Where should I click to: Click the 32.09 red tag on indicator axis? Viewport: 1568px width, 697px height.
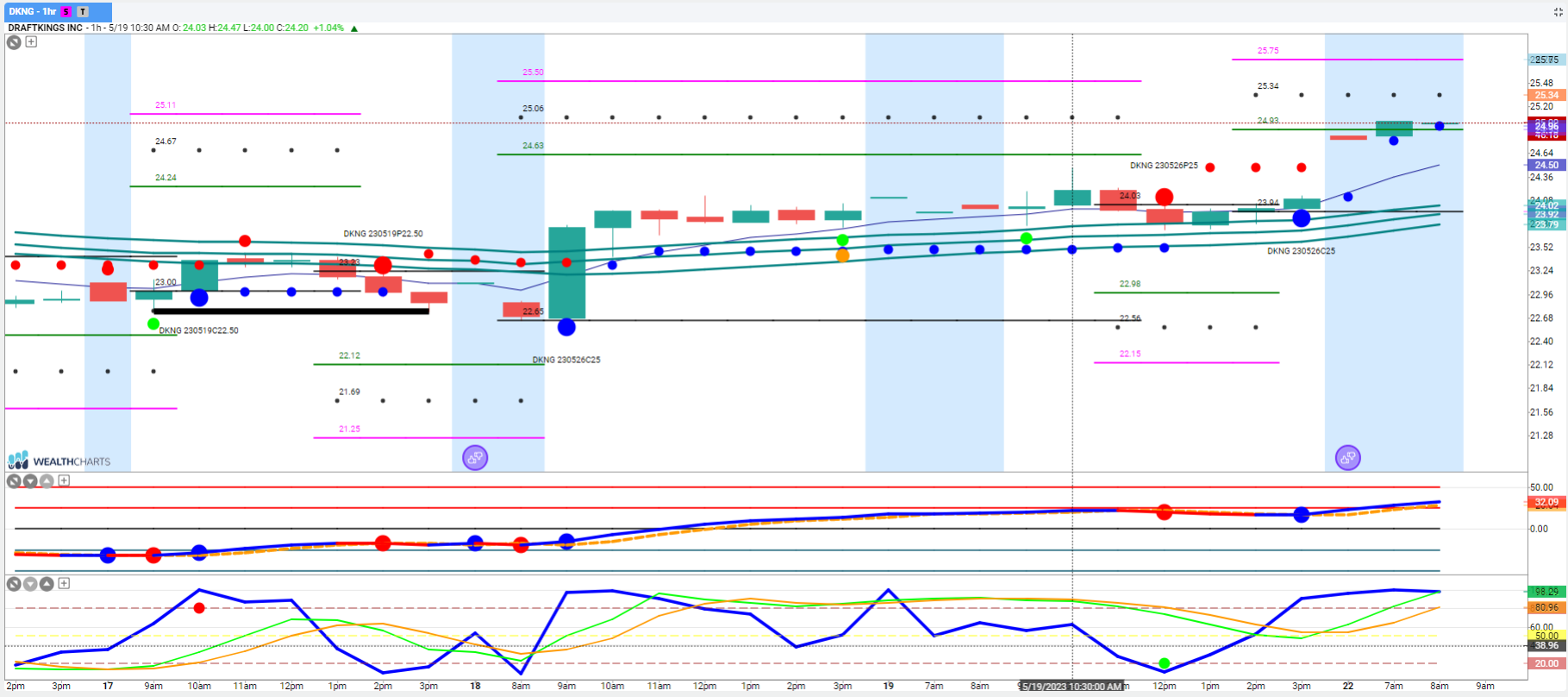click(1546, 502)
